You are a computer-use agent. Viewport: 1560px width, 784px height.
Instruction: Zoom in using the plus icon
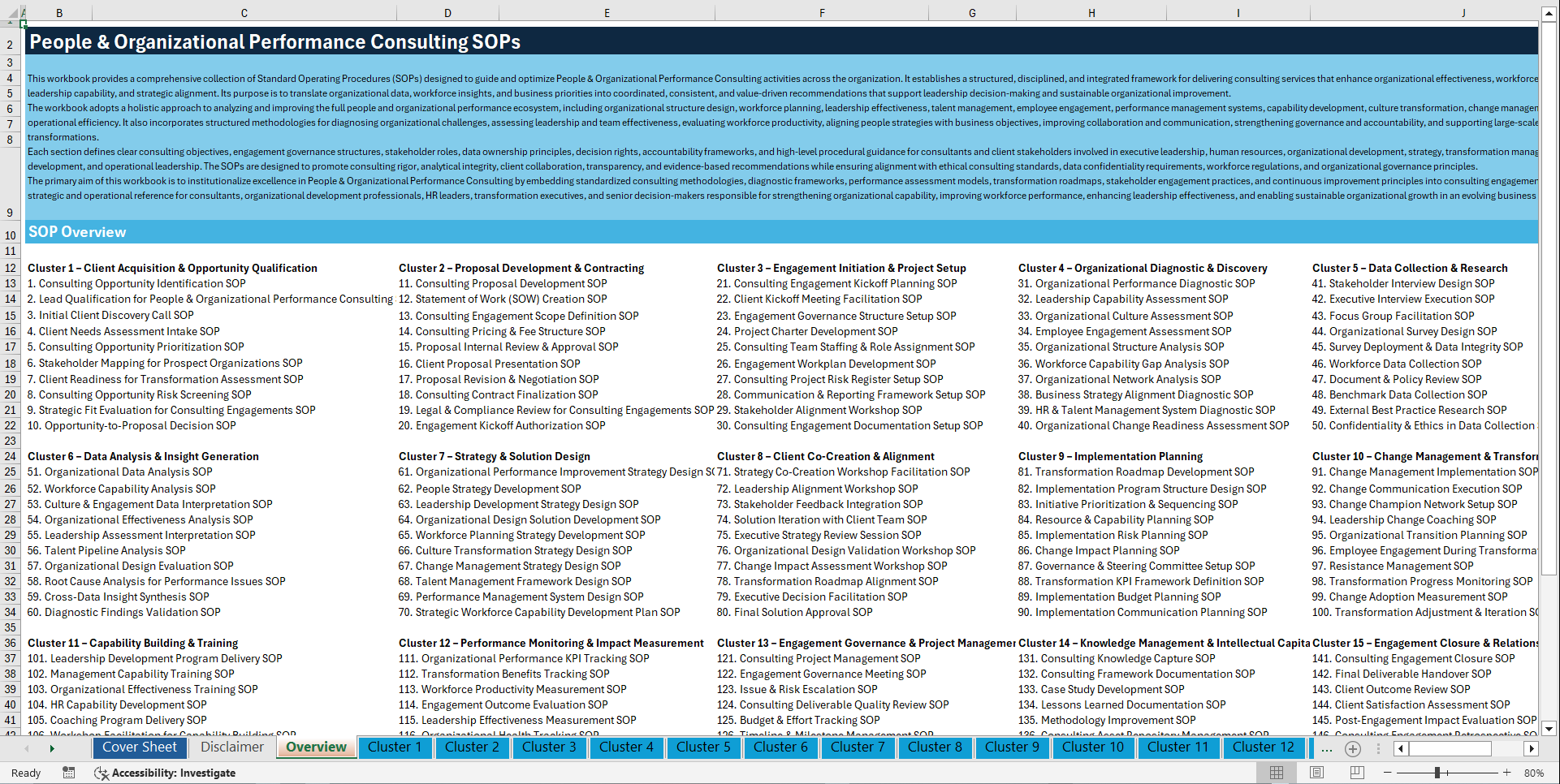pyautogui.click(x=1506, y=773)
